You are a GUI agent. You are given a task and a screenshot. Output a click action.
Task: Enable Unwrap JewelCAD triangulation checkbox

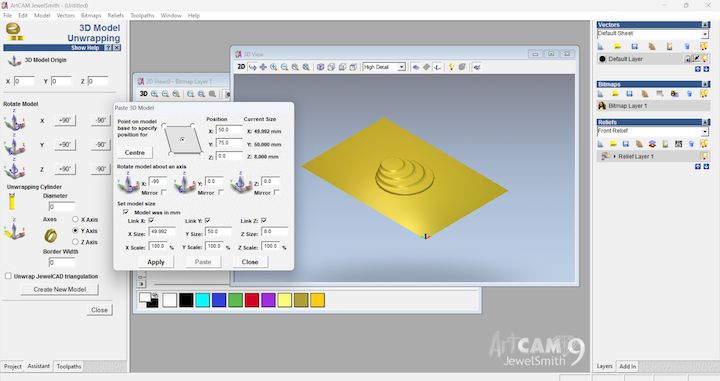click(8, 276)
